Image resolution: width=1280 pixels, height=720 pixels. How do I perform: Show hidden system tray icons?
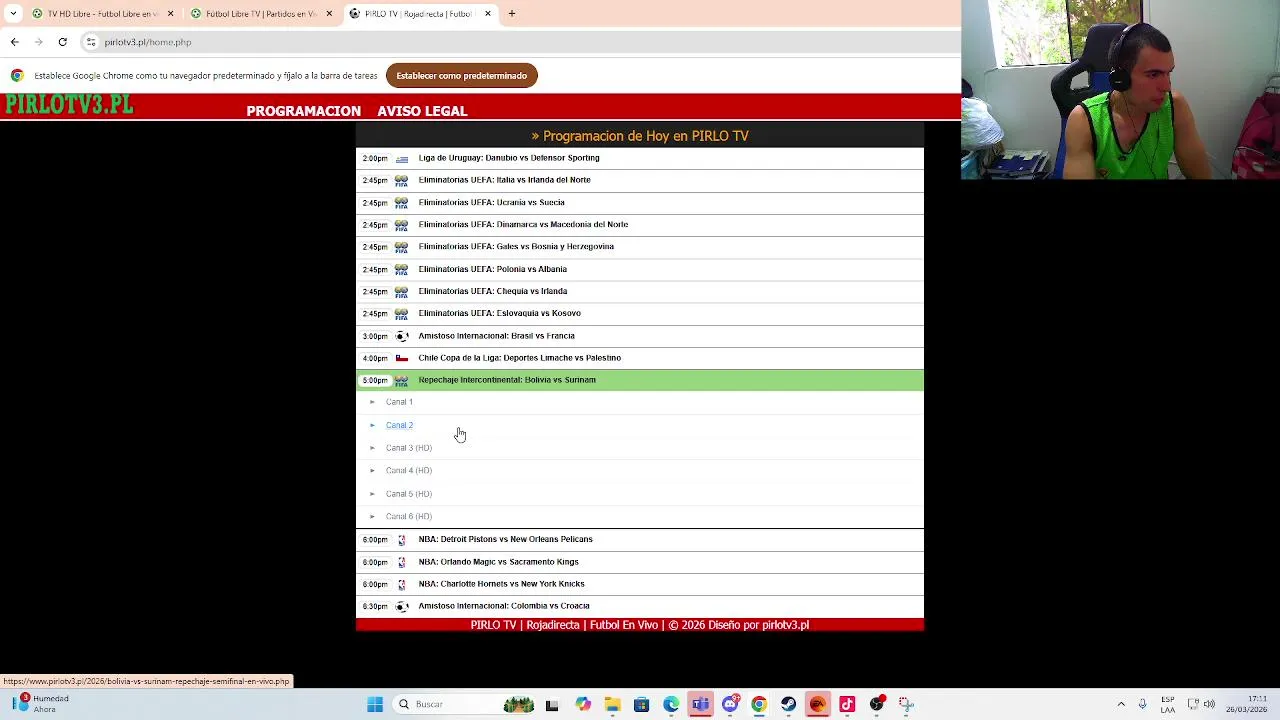click(1121, 704)
